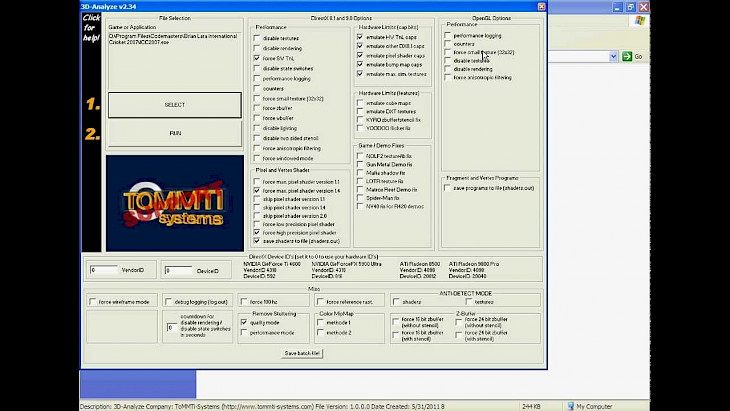Check 'emulate cube maps'
The height and width of the screenshot is (411, 730).
click(360, 103)
